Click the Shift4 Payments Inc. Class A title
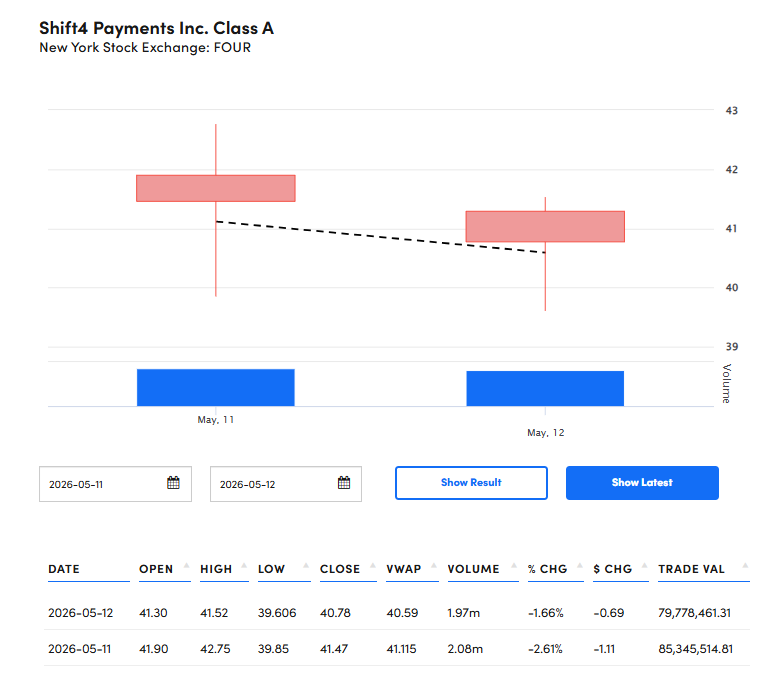Screen dimensions: 769x687 [156, 28]
